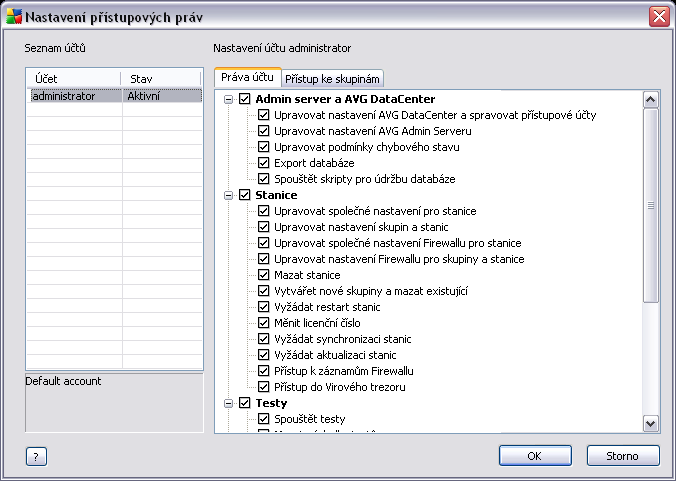Toggle Upravovat nastavení skupin a stanic checkbox
The height and width of the screenshot is (481, 676).
click(x=263, y=227)
